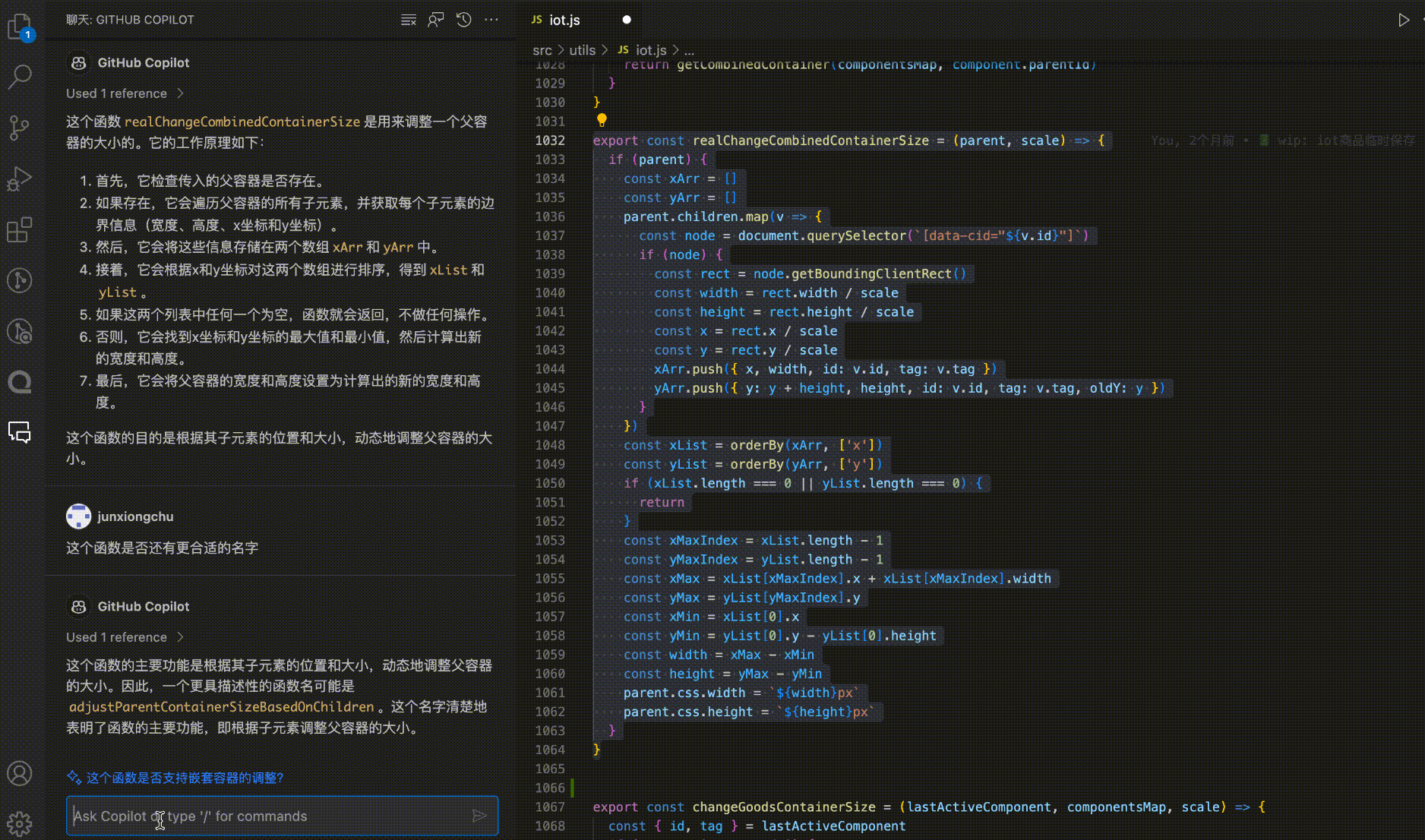Click the 'utils' breadcrumb item
1425x840 pixels.
(x=582, y=50)
